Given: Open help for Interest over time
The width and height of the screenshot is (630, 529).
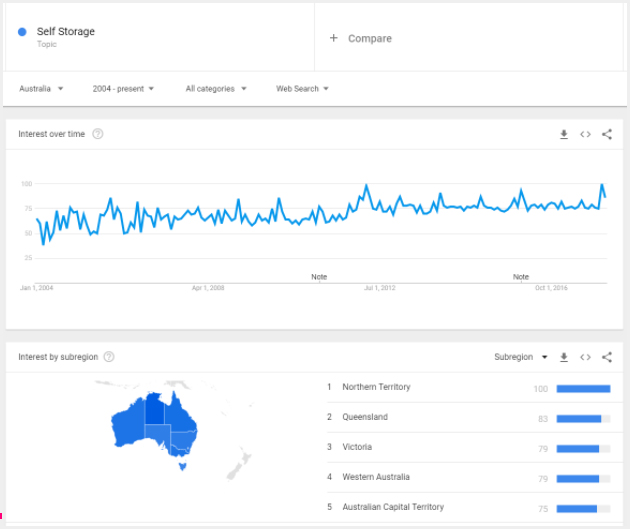Looking at the screenshot, I should 98,134.
